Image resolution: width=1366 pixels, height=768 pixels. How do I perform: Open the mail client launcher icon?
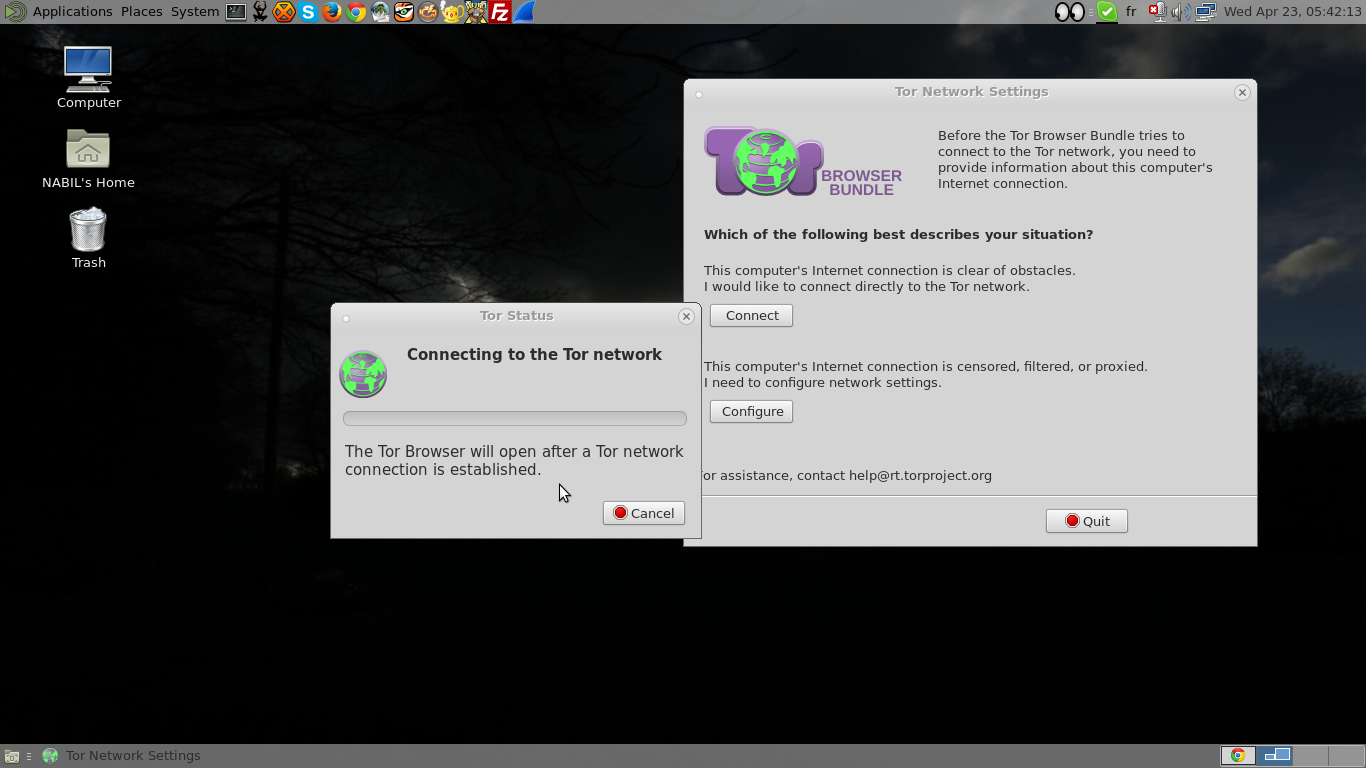pos(380,12)
